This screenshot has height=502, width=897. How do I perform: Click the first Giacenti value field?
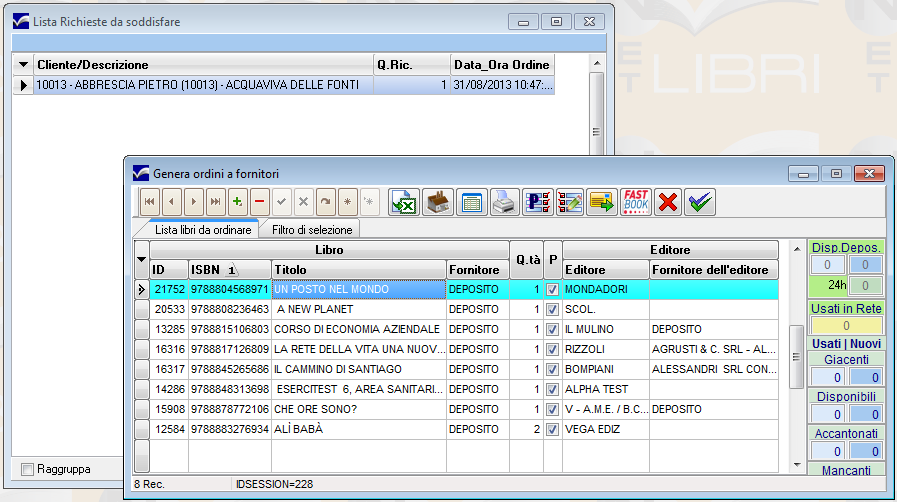pos(827,377)
